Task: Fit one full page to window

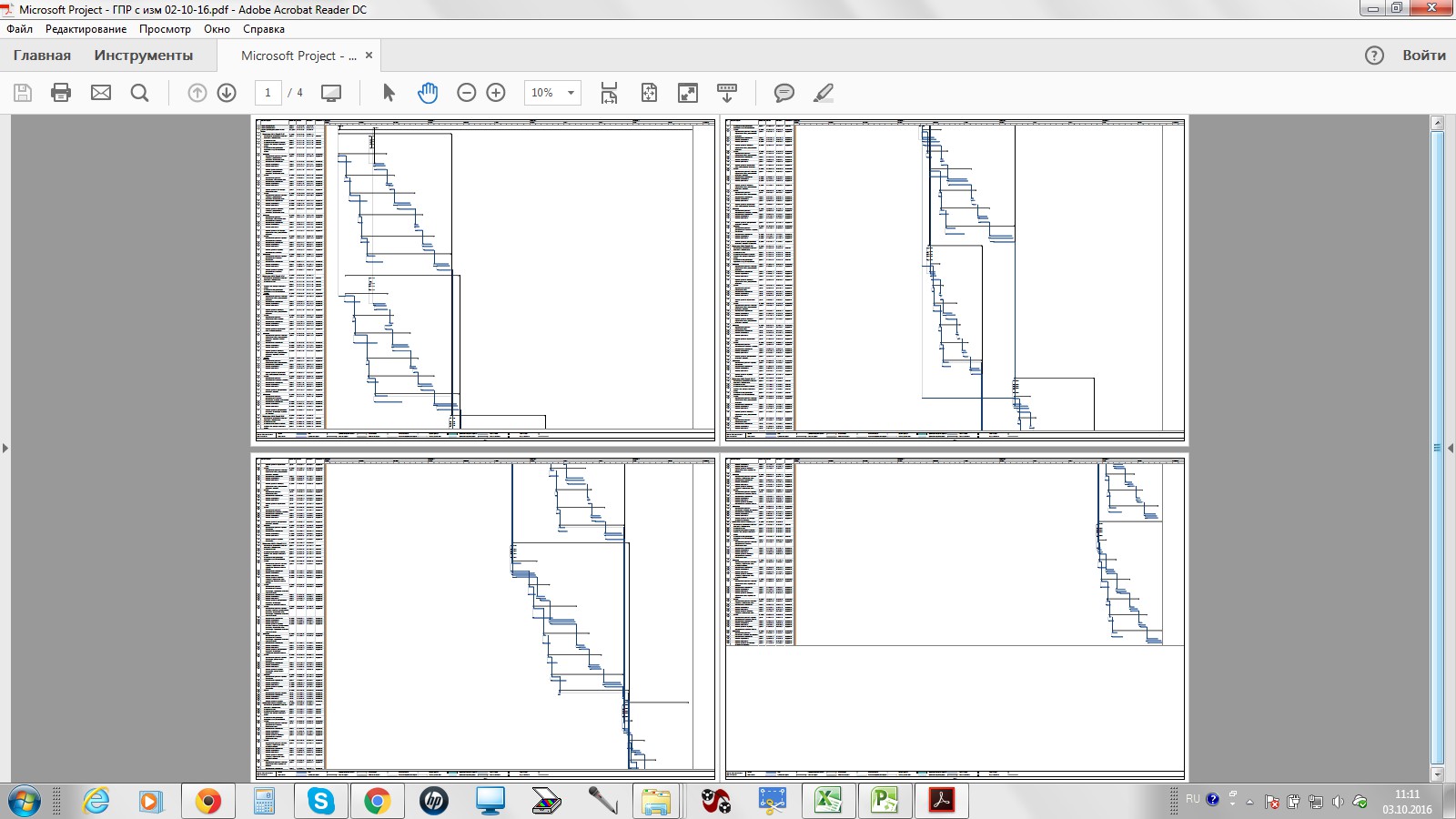Action: pos(649,93)
